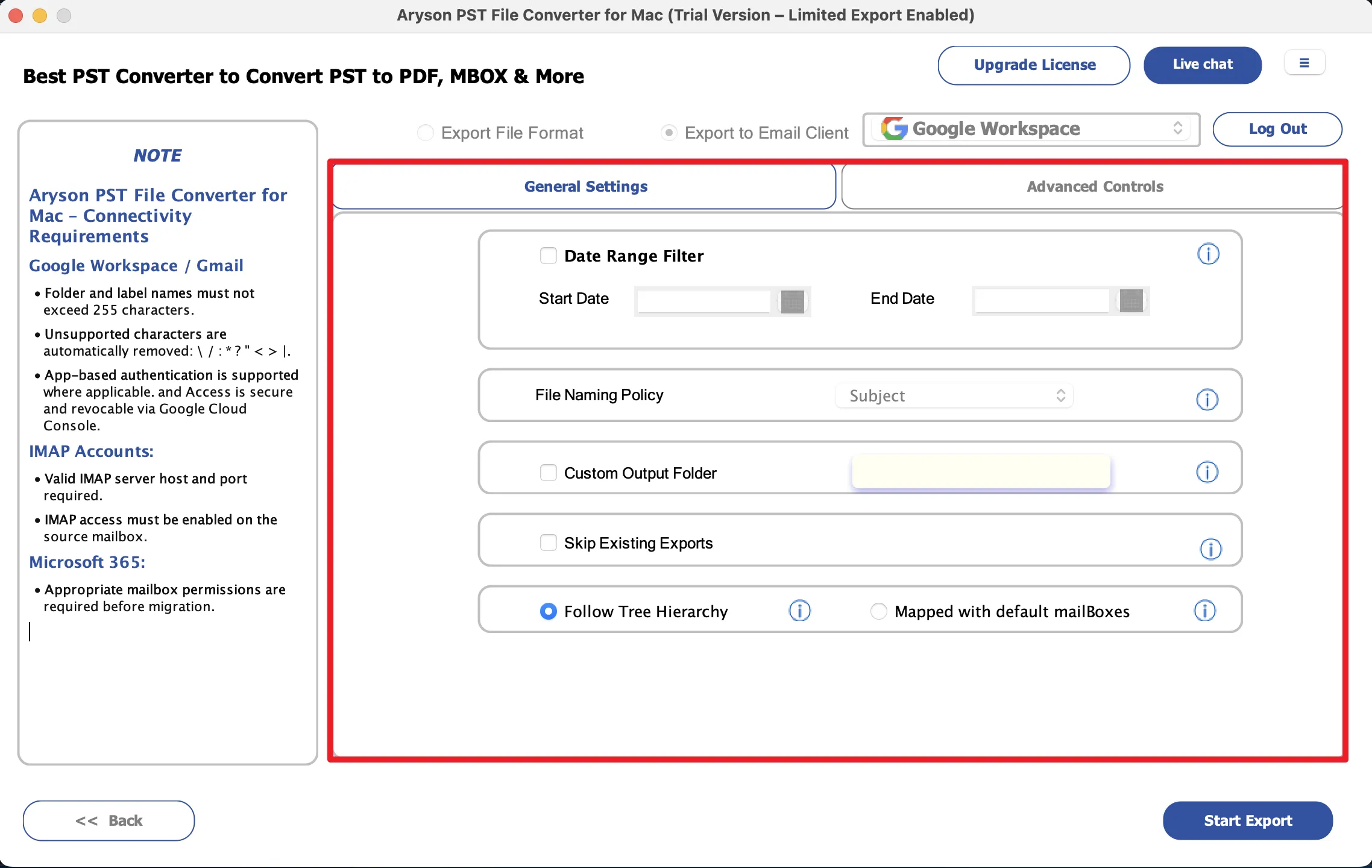Click info icon for Mapped with default mailBoxes

[x=1204, y=611]
